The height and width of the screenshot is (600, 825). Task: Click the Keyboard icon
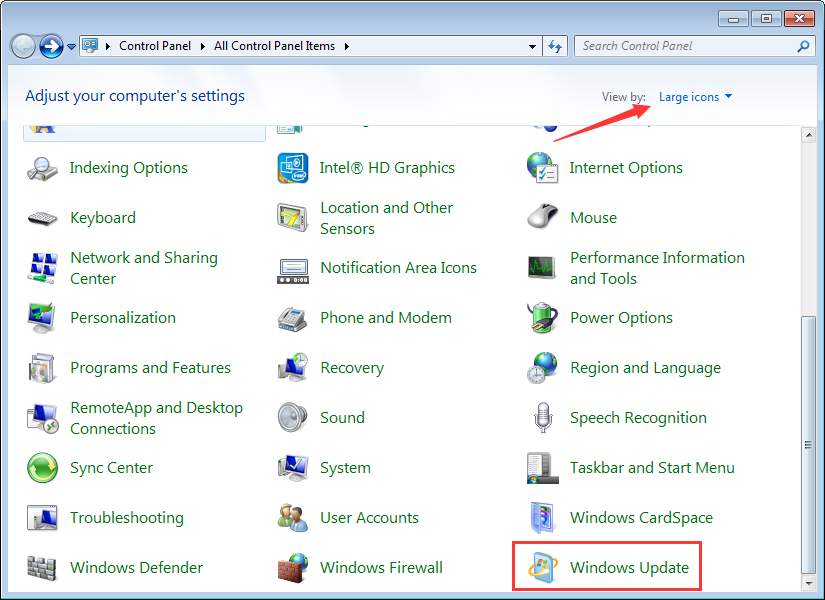pos(42,218)
